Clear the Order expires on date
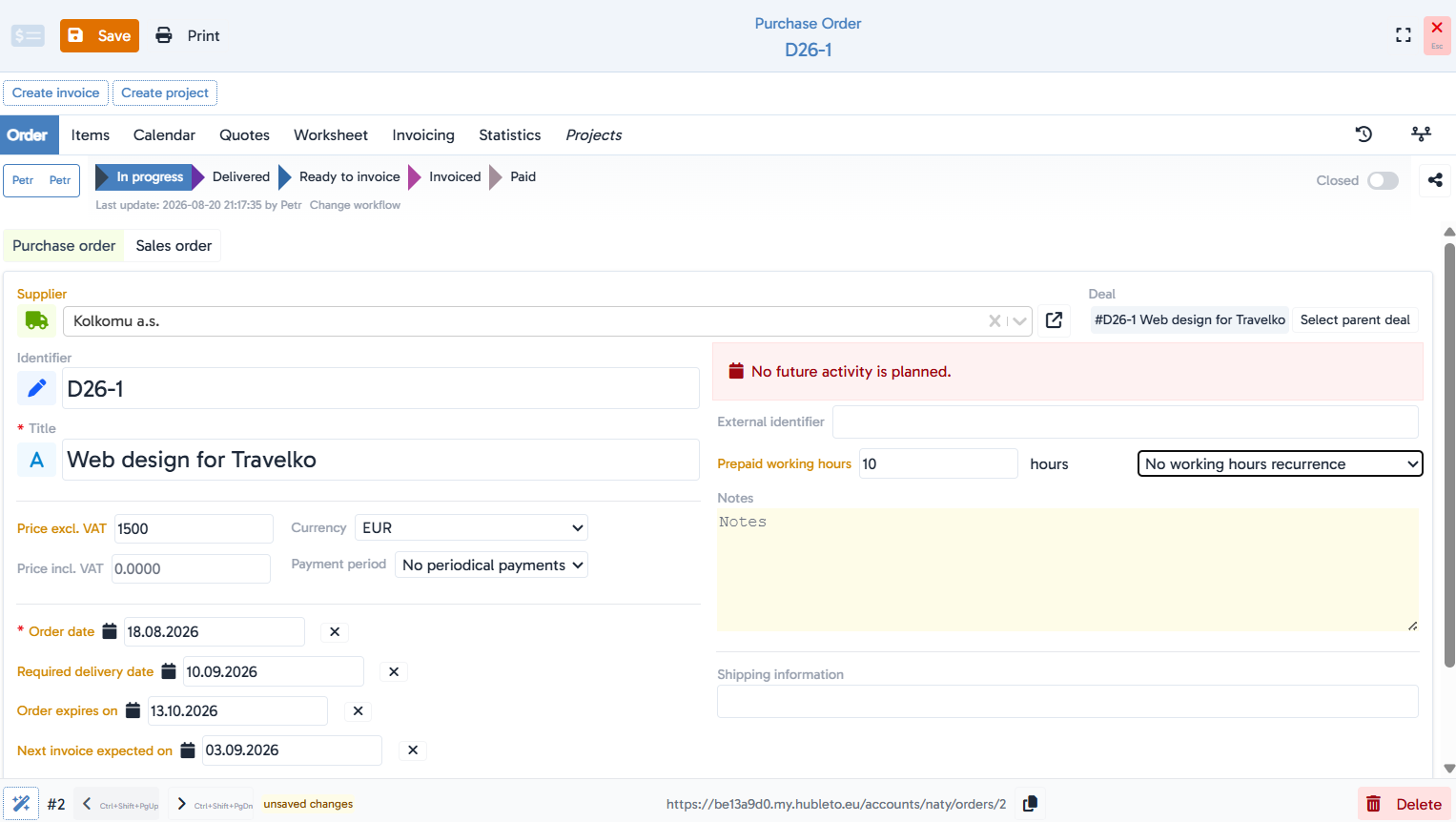This screenshot has height=822, width=1456. tap(359, 710)
